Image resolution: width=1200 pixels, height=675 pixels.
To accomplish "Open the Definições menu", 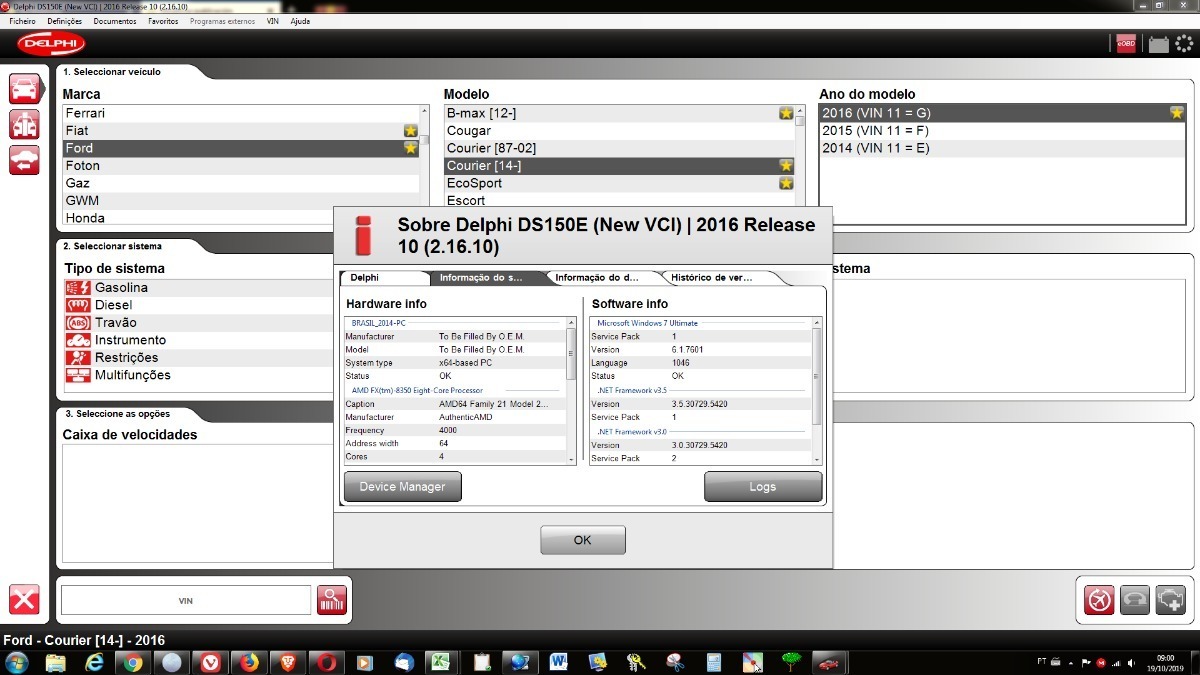I will [65, 21].
